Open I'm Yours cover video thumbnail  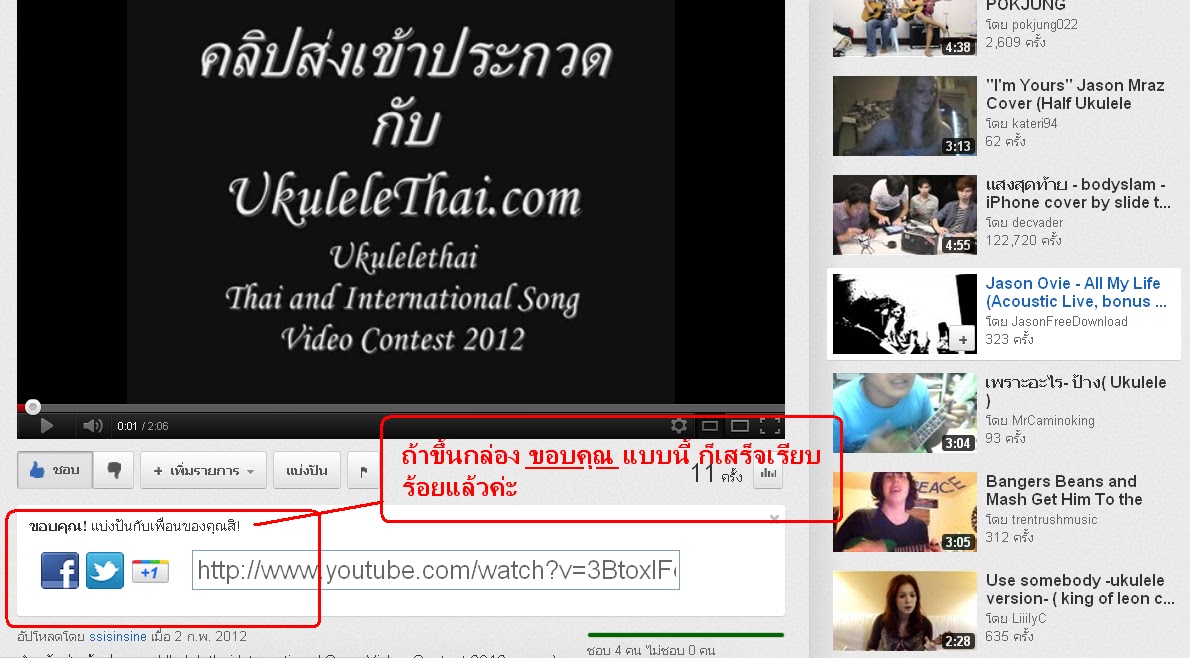tap(905, 116)
